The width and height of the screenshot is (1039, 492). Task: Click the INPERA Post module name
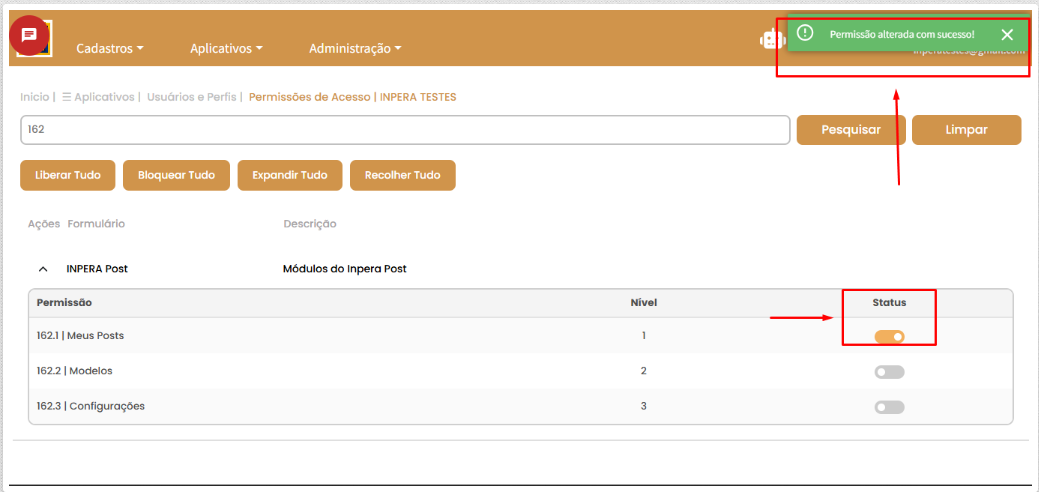[x=97, y=269]
